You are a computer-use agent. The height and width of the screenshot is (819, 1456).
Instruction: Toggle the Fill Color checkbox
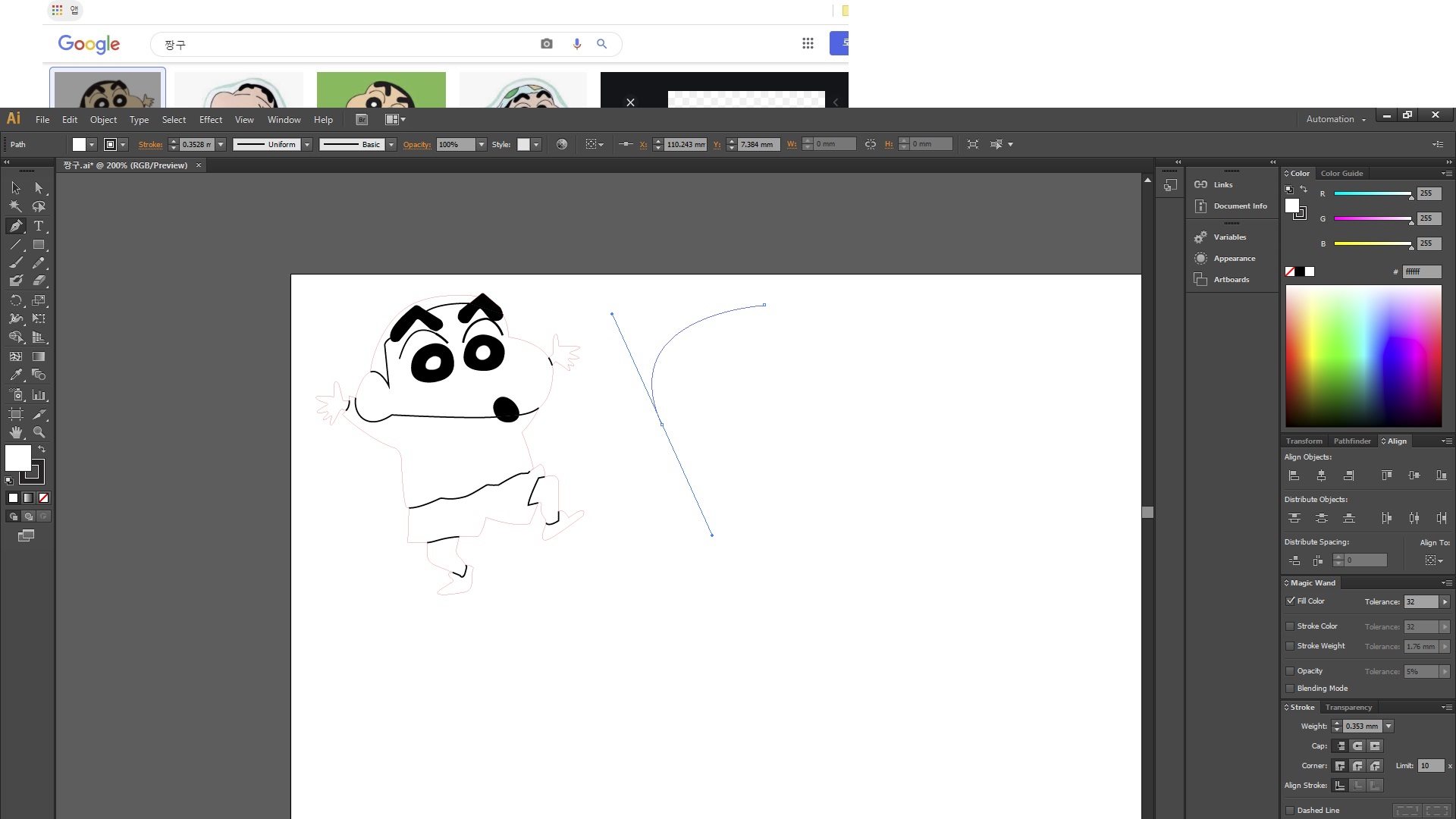point(1291,601)
